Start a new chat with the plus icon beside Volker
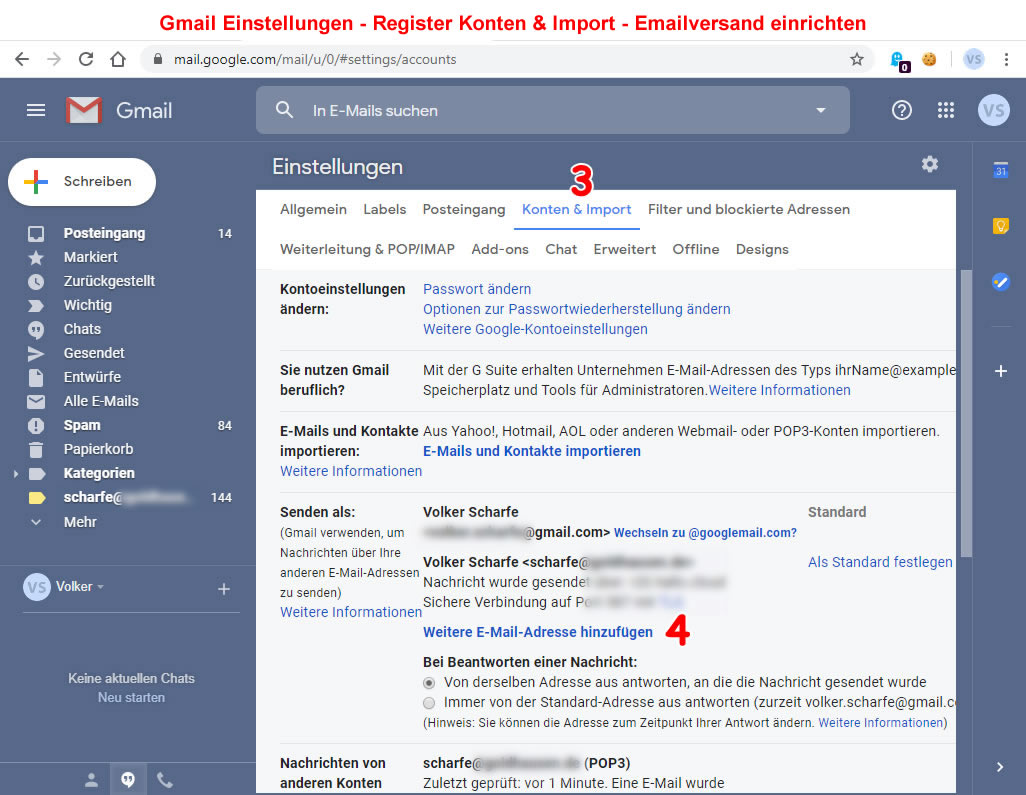The width and height of the screenshot is (1026, 795). 224,589
